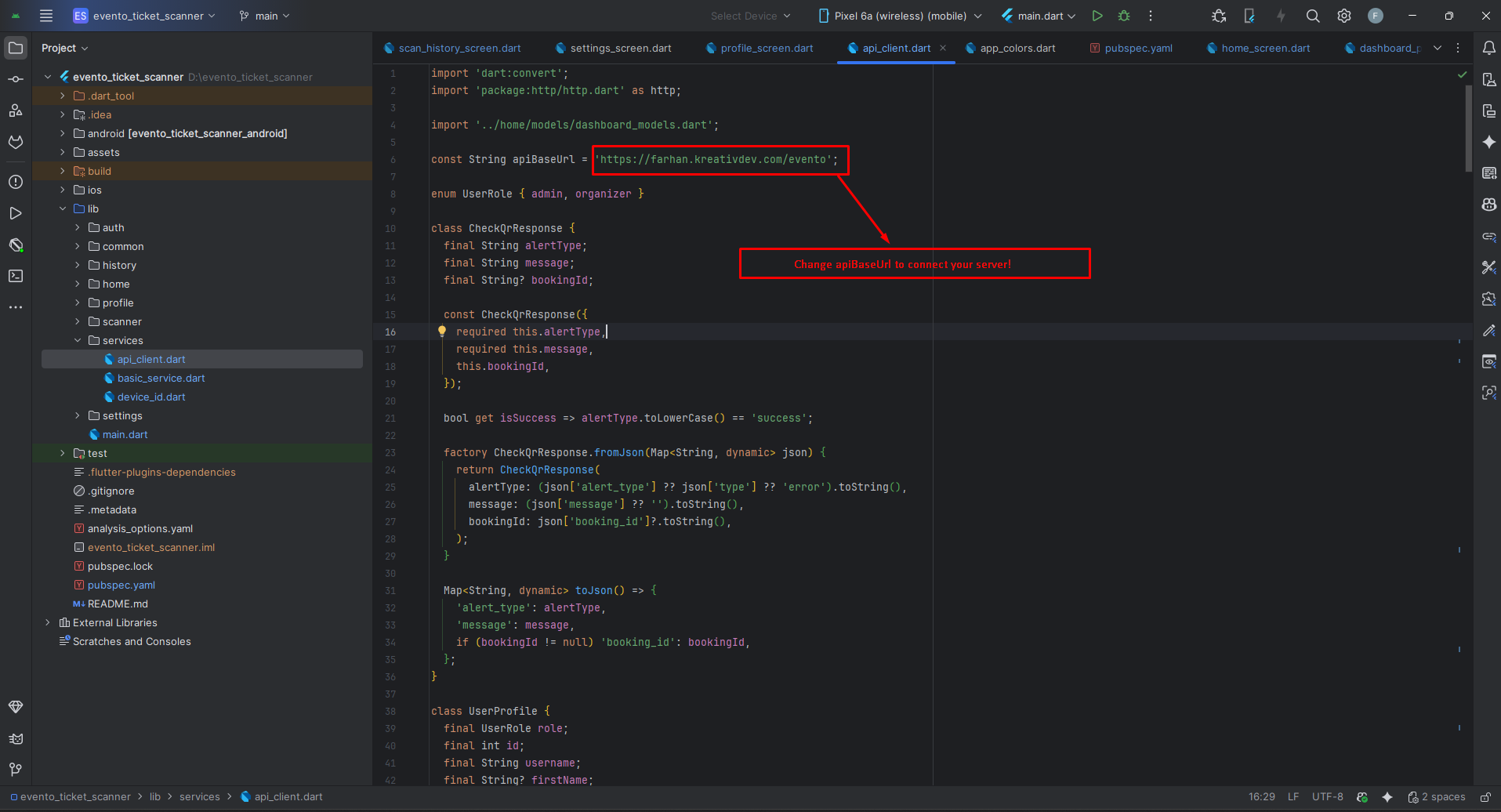Viewport: 1501px width, 812px height.
Task: Click the inspections green checkmark indicator
Action: click(x=1462, y=74)
